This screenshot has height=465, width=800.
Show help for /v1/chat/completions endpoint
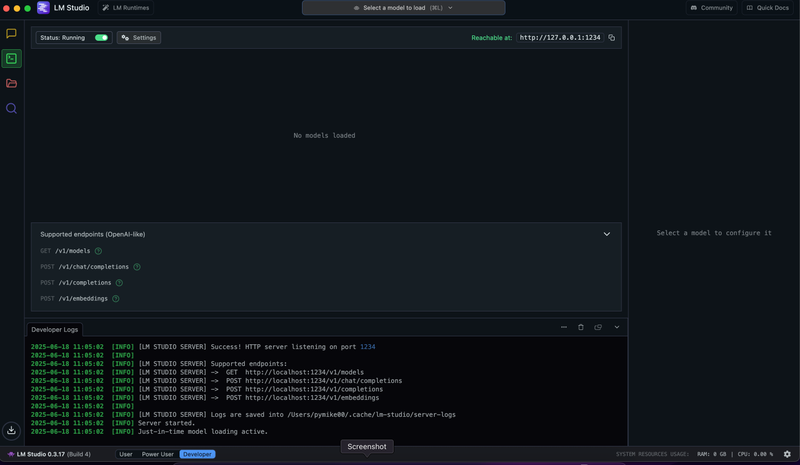137,267
